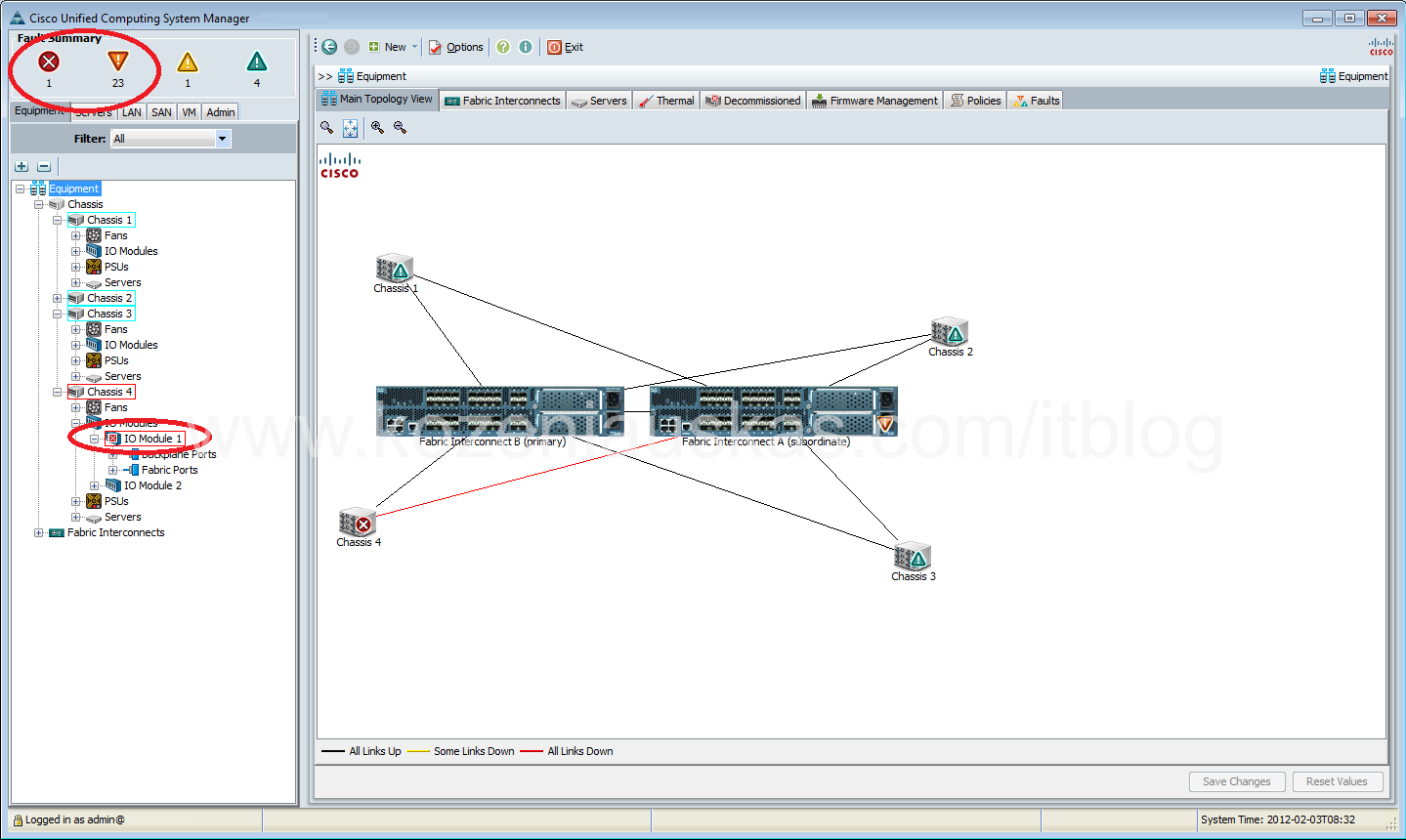Open the Policies tab
Image resolution: width=1406 pixels, height=840 pixels.
click(975, 101)
